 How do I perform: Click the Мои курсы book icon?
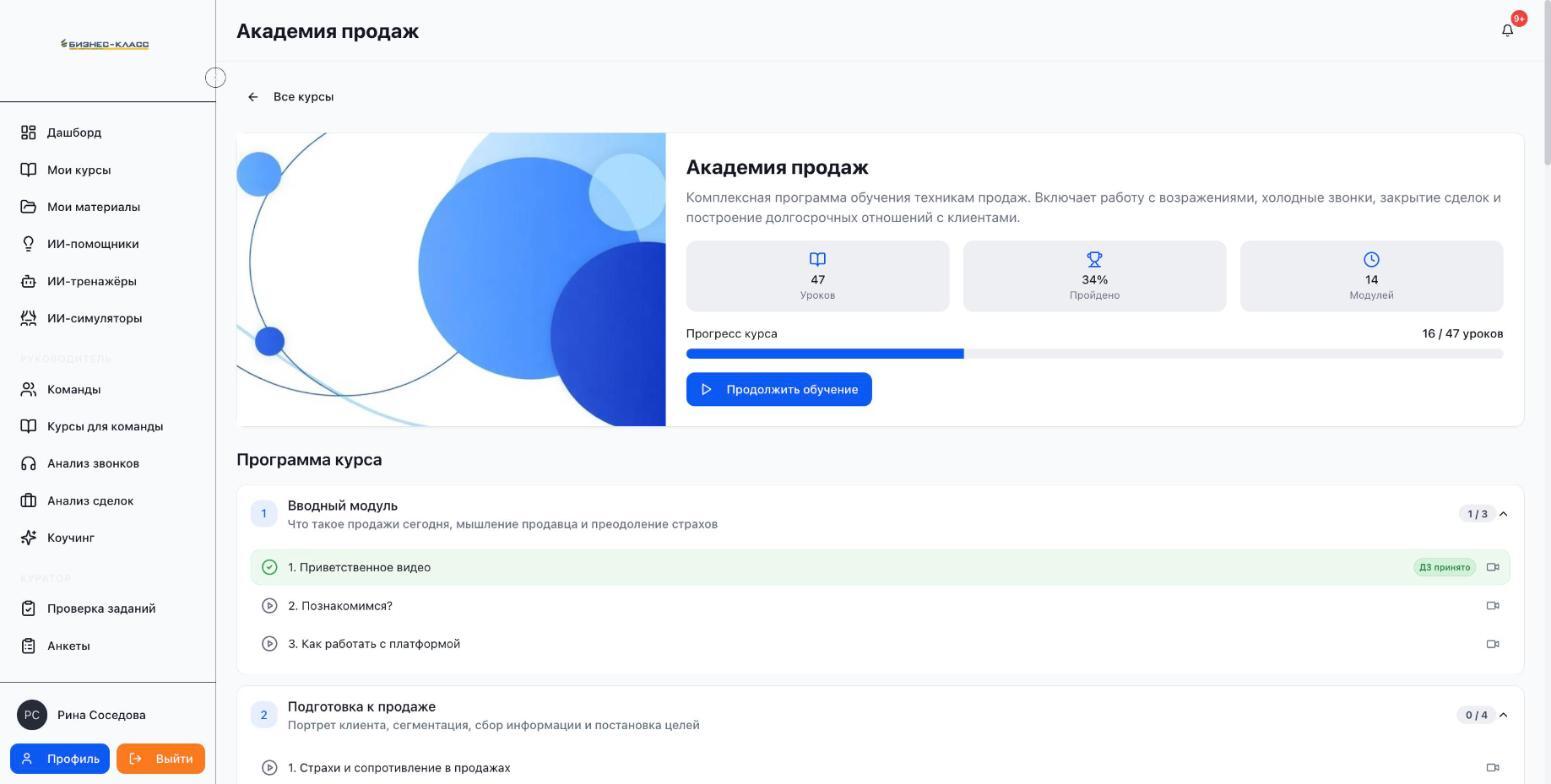pos(29,170)
